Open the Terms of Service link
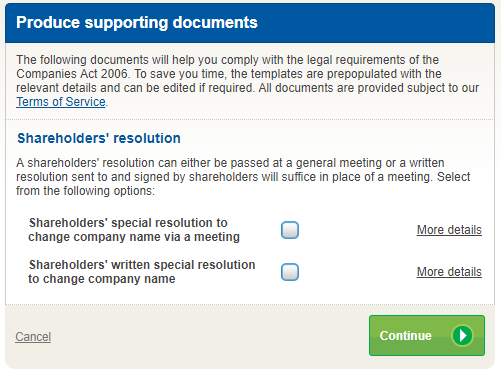Screen dimensions: 501x376 [61, 102]
